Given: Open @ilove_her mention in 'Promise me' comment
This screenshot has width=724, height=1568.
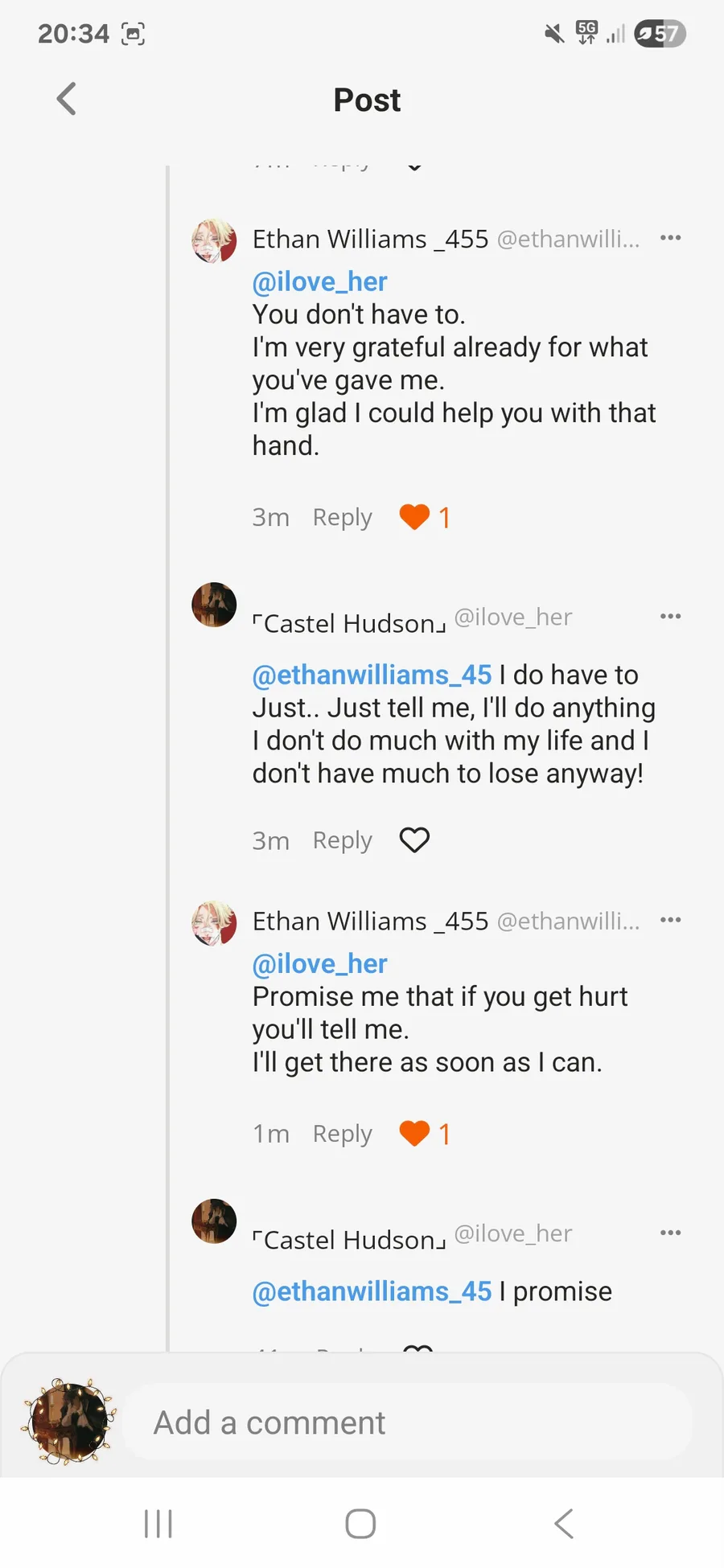Looking at the screenshot, I should 319,963.
